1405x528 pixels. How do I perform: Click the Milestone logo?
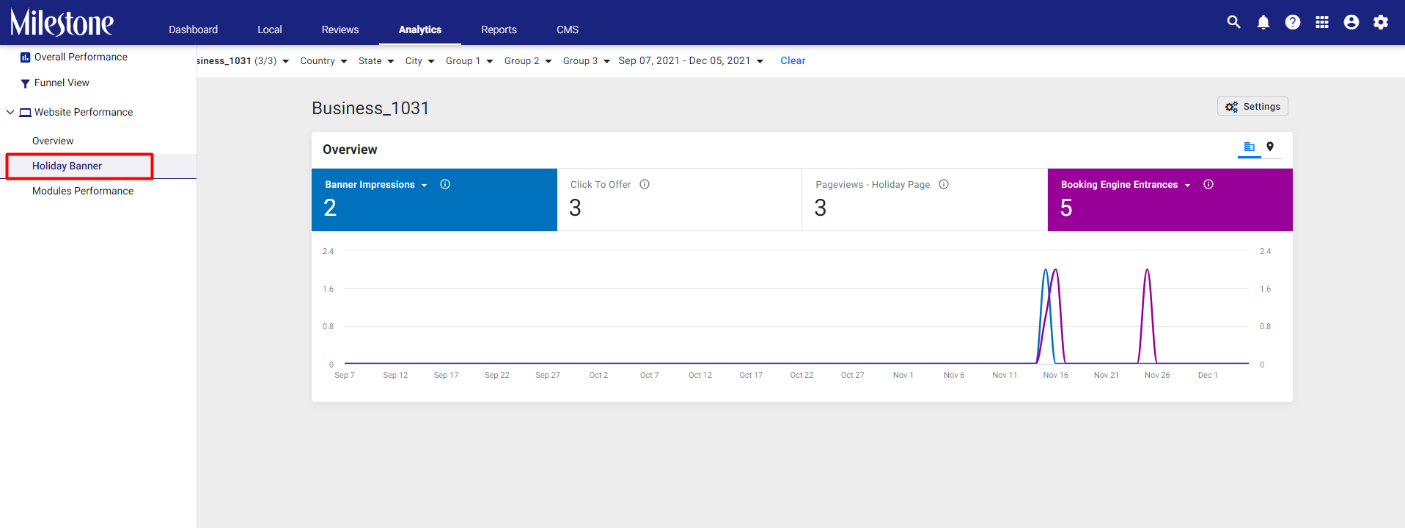tap(62, 22)
